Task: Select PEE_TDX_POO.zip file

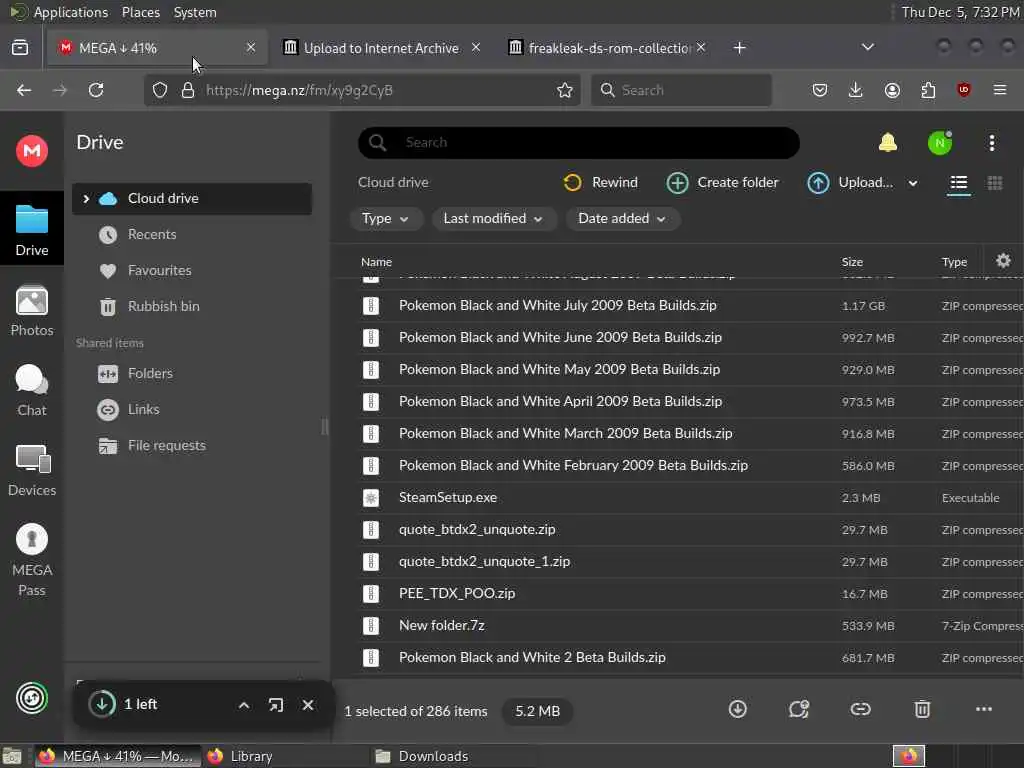Action: 679,594
